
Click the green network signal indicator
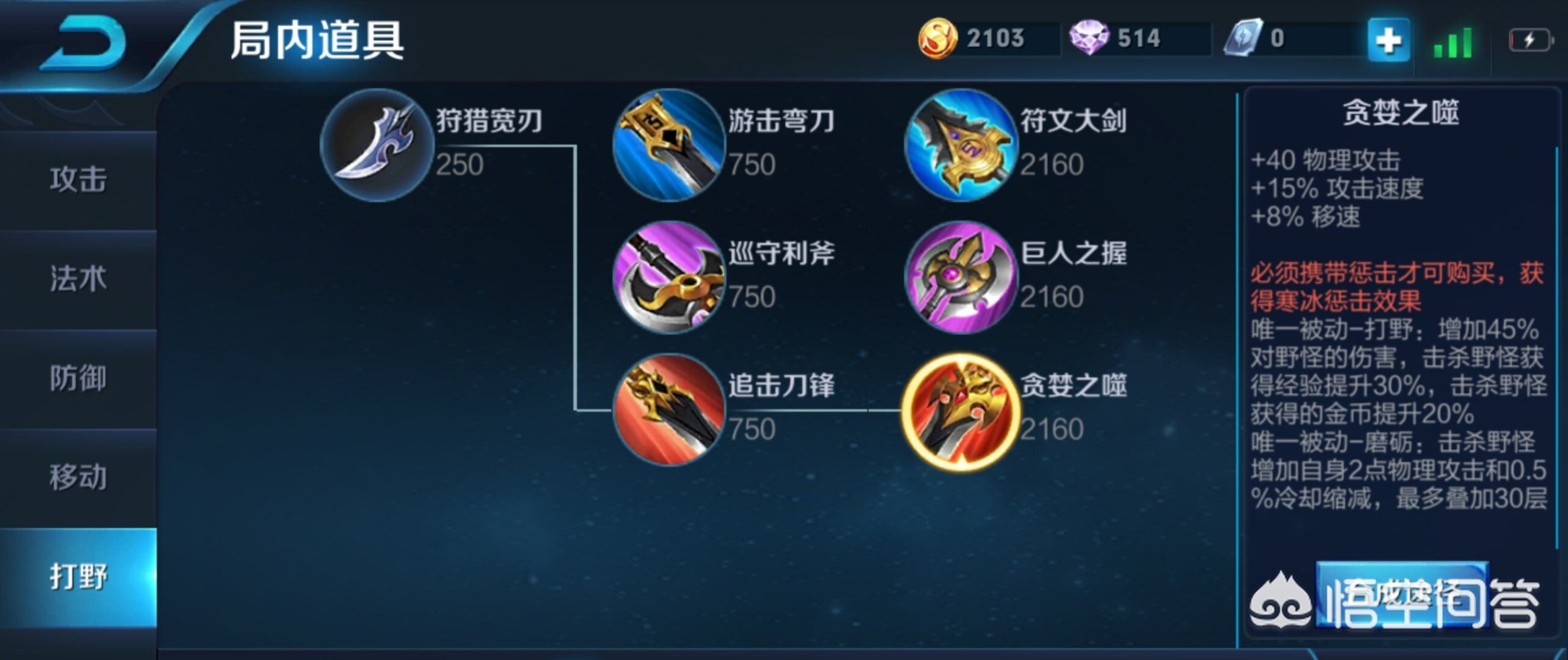[1453, 43]
